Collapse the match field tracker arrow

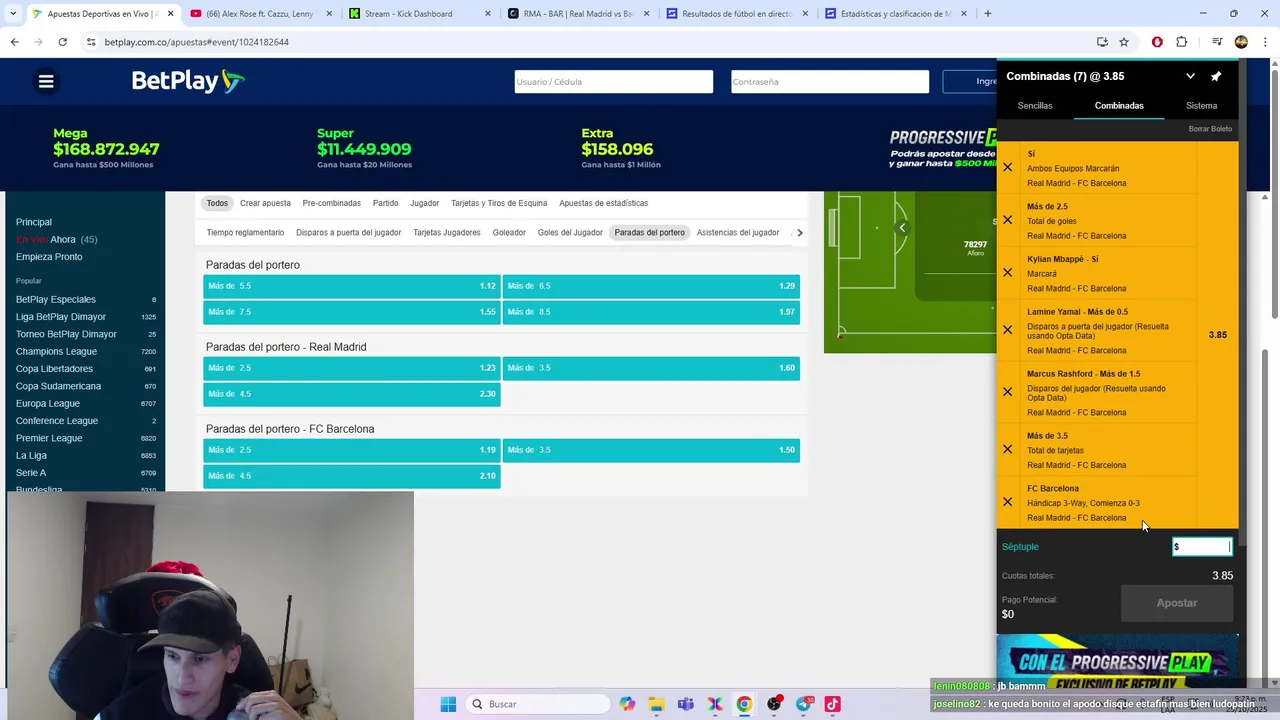coord(901,228)
